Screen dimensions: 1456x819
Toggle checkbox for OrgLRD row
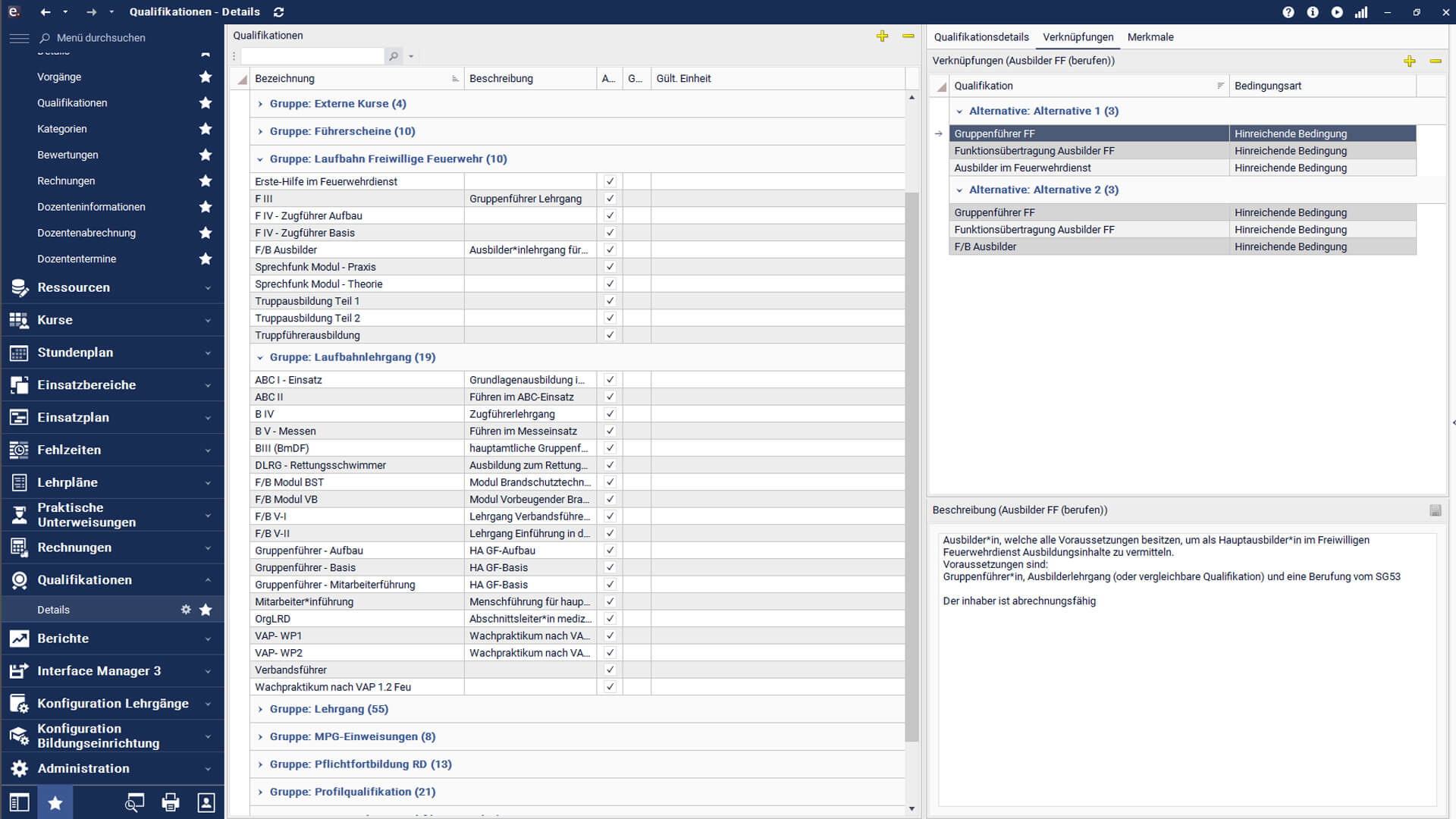point(610,619)
